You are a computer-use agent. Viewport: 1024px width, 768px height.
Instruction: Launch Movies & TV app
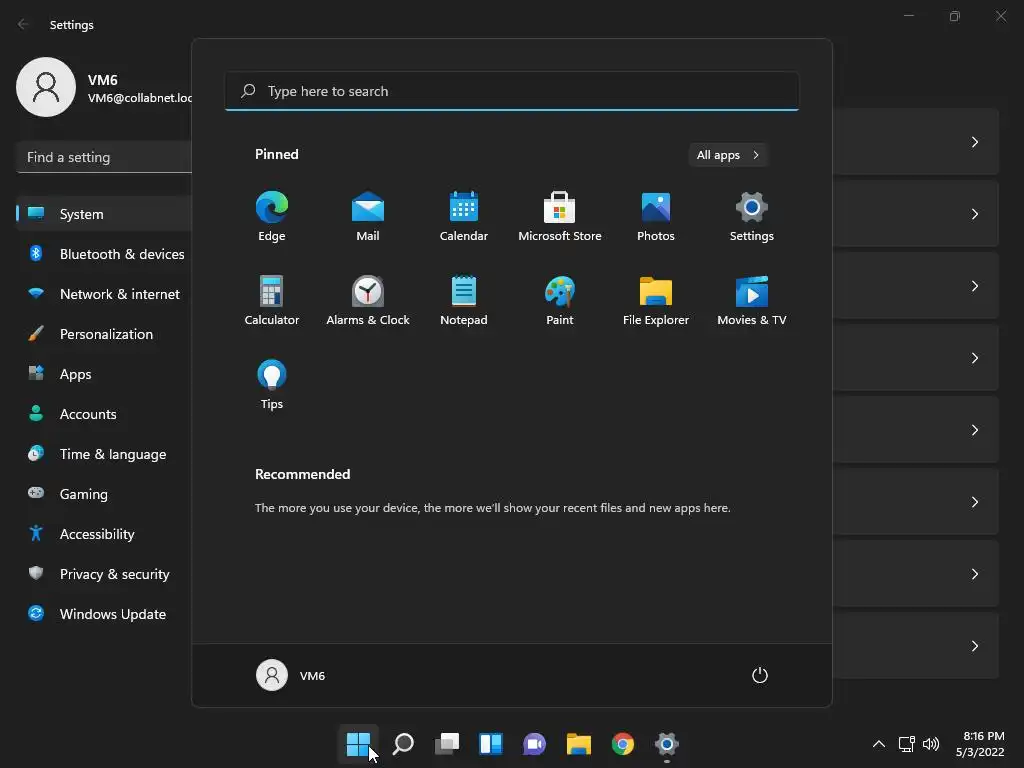click(752, 300)
